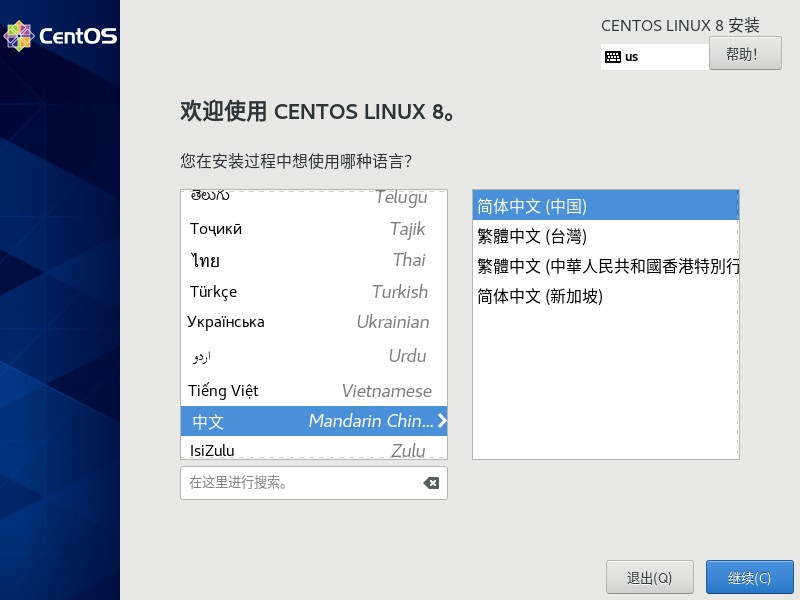Open the 帮助! help button

tap(745, 53)
